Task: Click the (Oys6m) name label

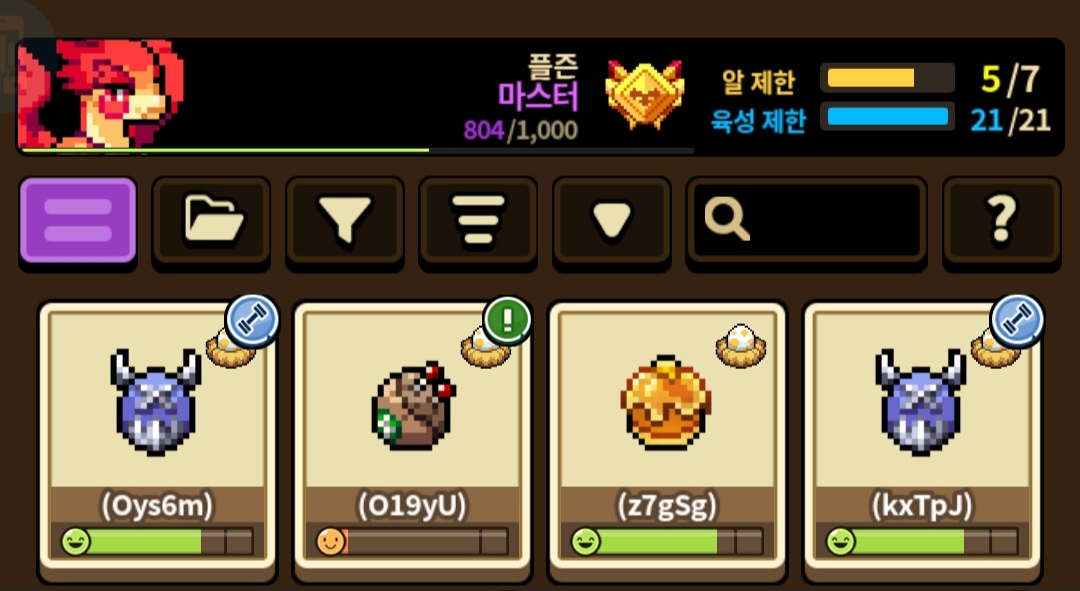Action: pyautogui.click(x=157, y=506)
